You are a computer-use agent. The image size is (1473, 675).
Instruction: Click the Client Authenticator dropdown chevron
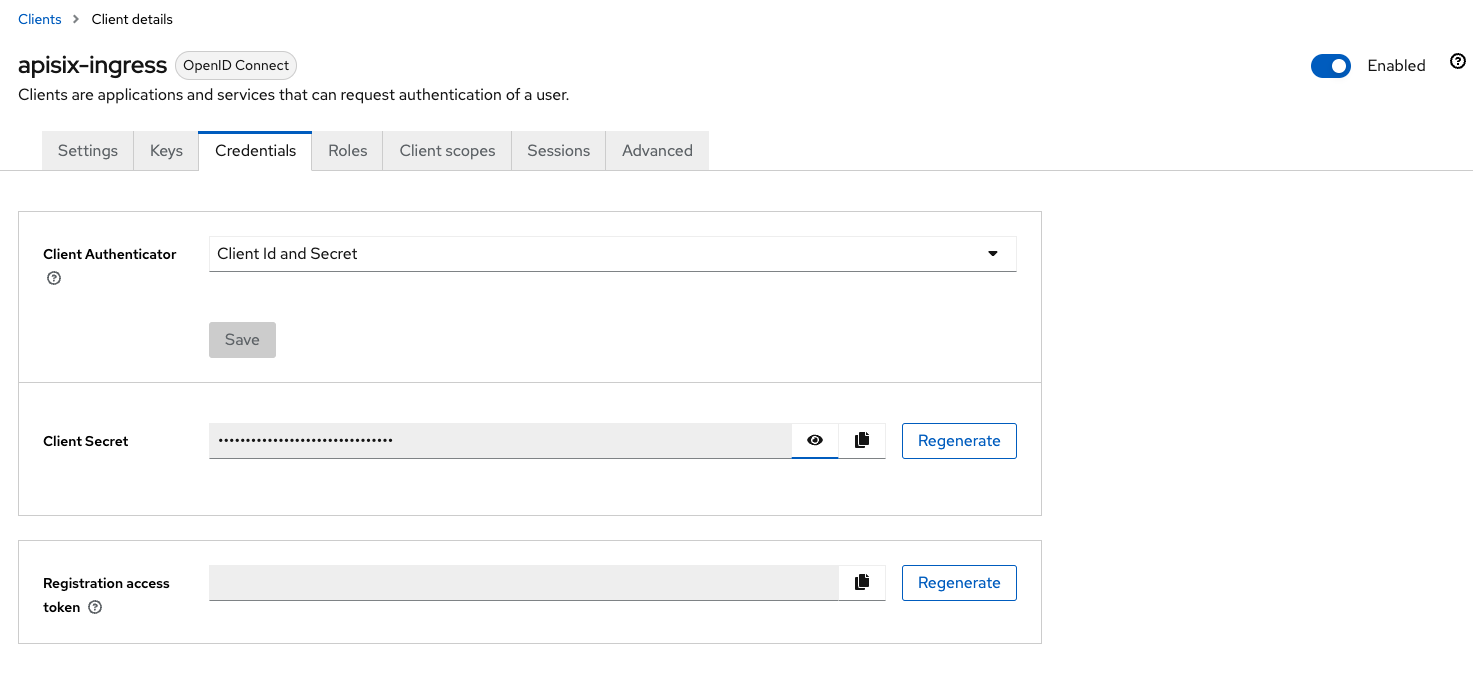993,253
